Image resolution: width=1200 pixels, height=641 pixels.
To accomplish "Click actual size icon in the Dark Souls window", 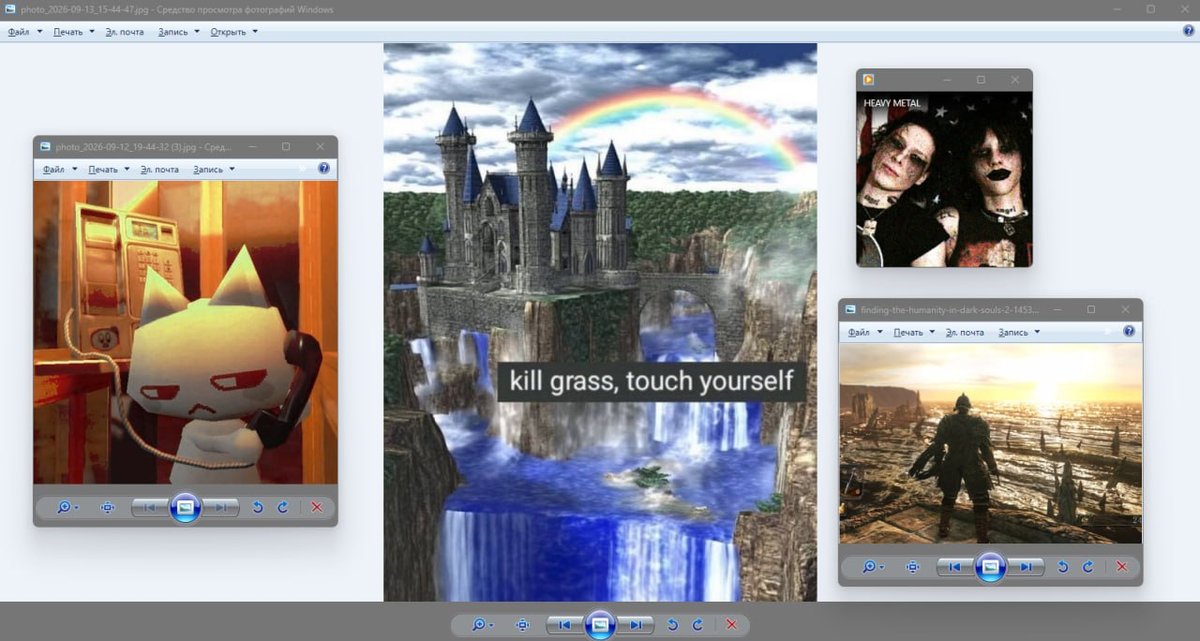I will tap(913, 567).
